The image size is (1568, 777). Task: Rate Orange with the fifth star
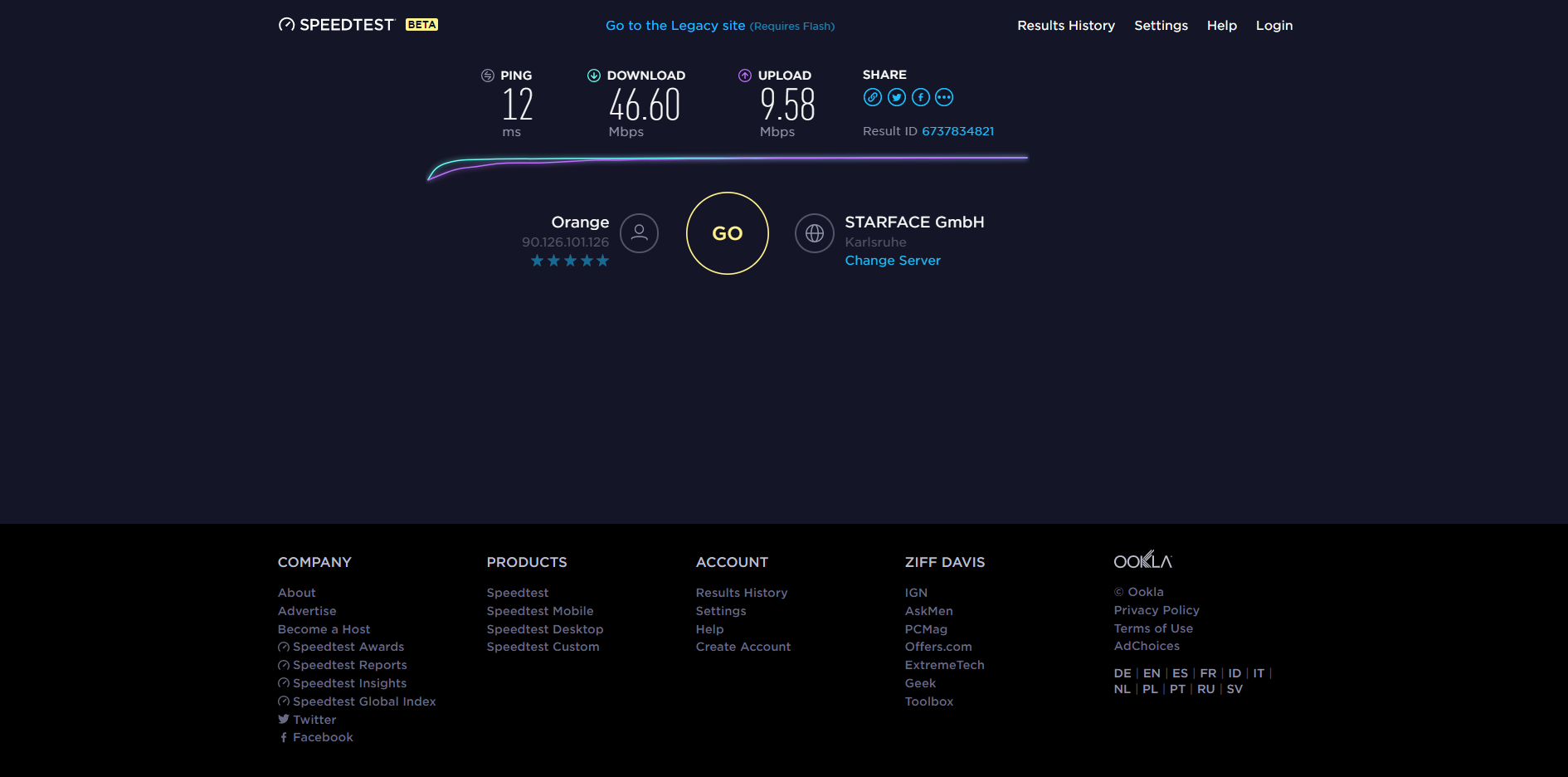(x=603, y=261)
